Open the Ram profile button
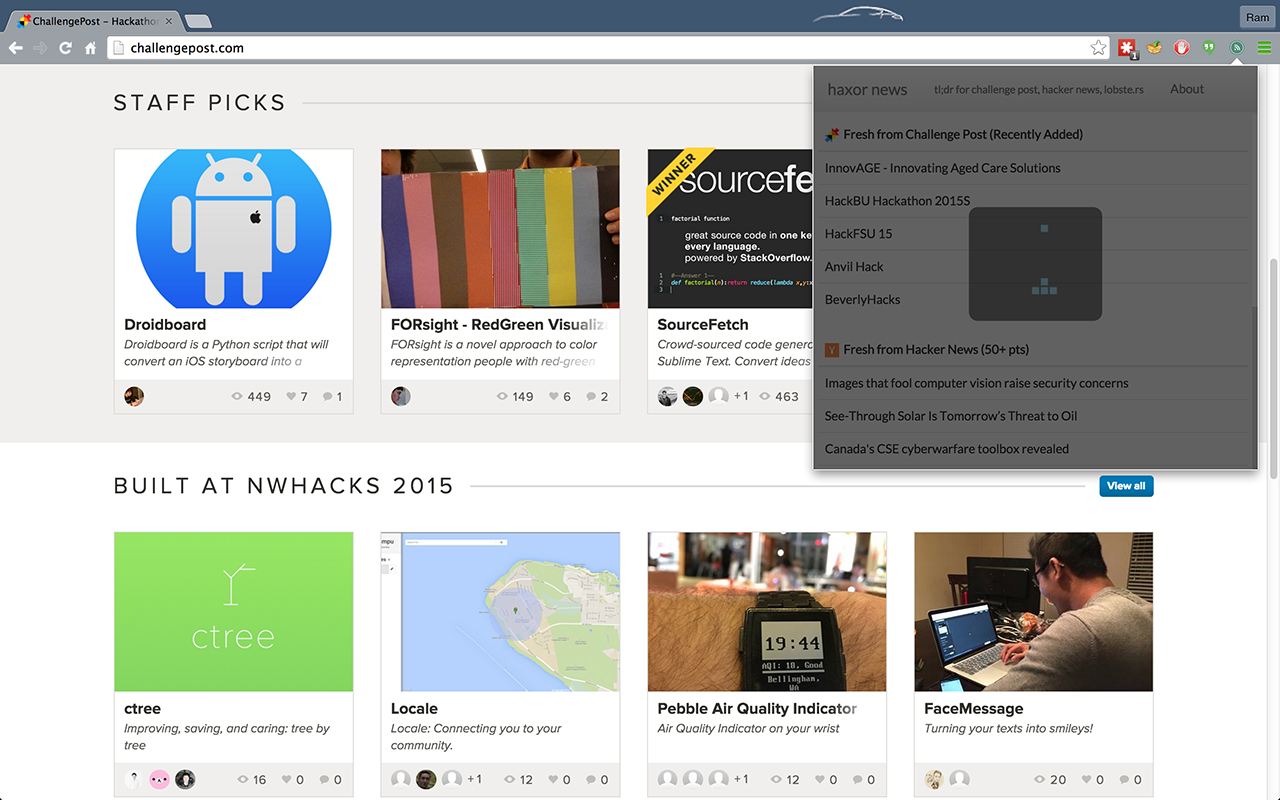The image size is (1280, 800). click(x=1256, y=18)
